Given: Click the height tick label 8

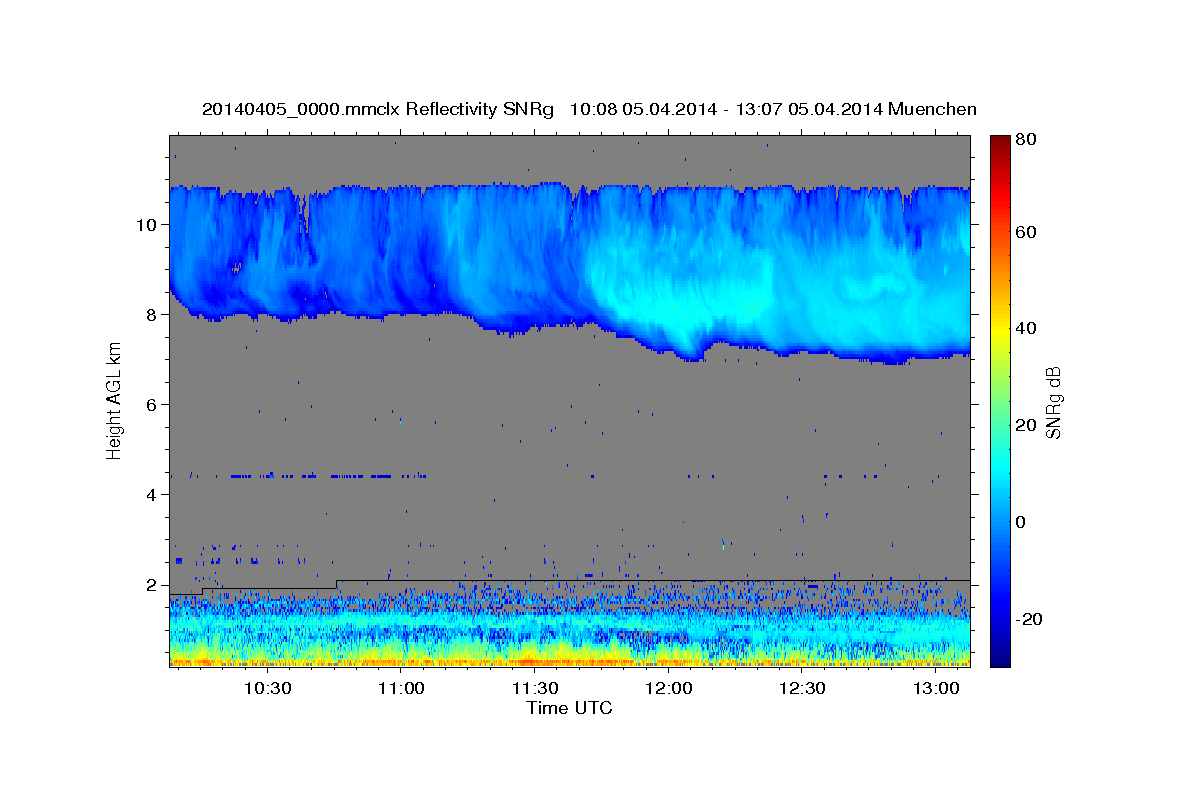Looking at the screenshot, I should pyautogui.click(x=150, y=315).
